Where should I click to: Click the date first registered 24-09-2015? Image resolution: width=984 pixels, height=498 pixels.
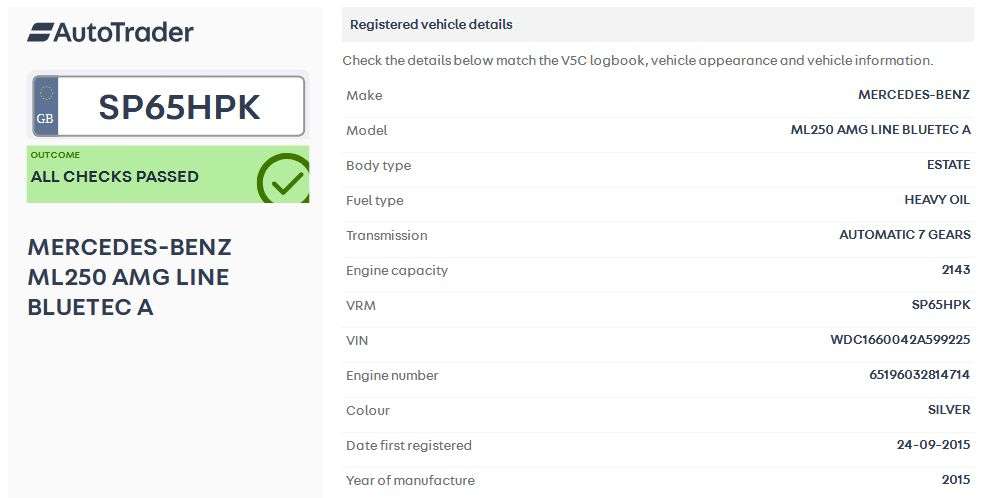[933, 445]
